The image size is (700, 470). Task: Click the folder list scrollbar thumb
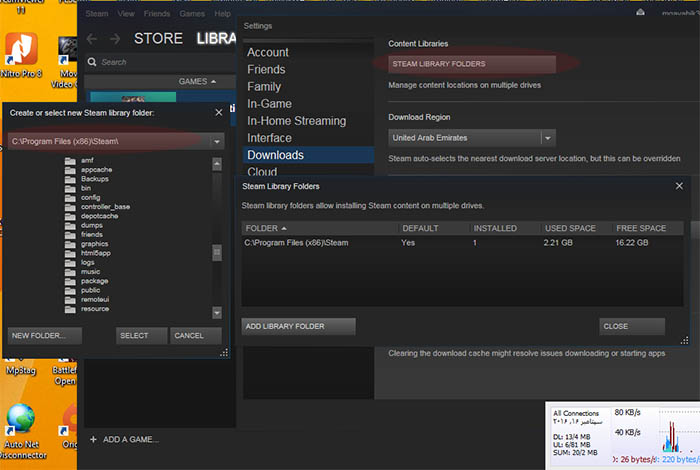pyautogui.click(x=217, y=253)
